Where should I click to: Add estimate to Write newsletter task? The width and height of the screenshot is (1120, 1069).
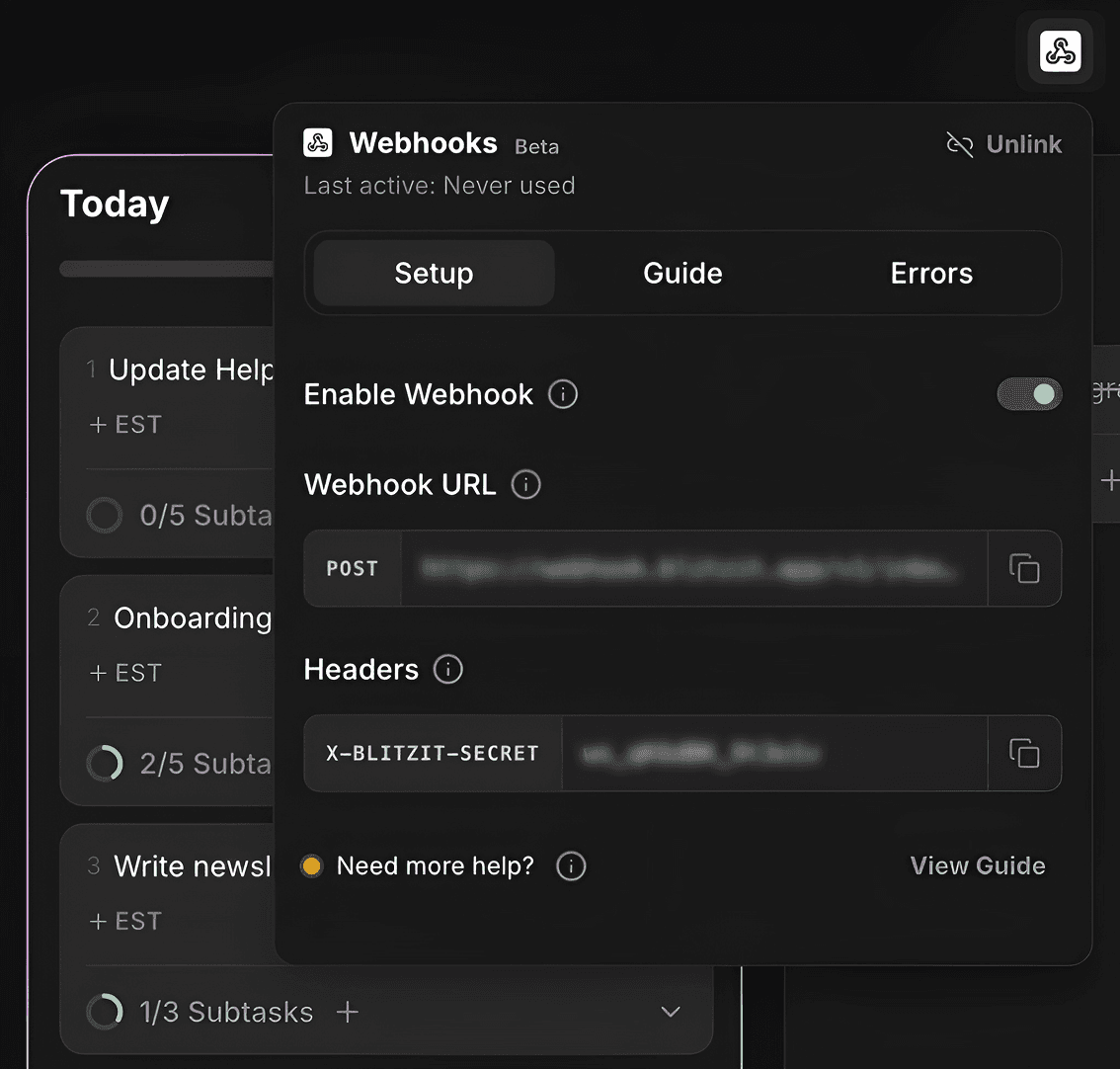point(125,921)
